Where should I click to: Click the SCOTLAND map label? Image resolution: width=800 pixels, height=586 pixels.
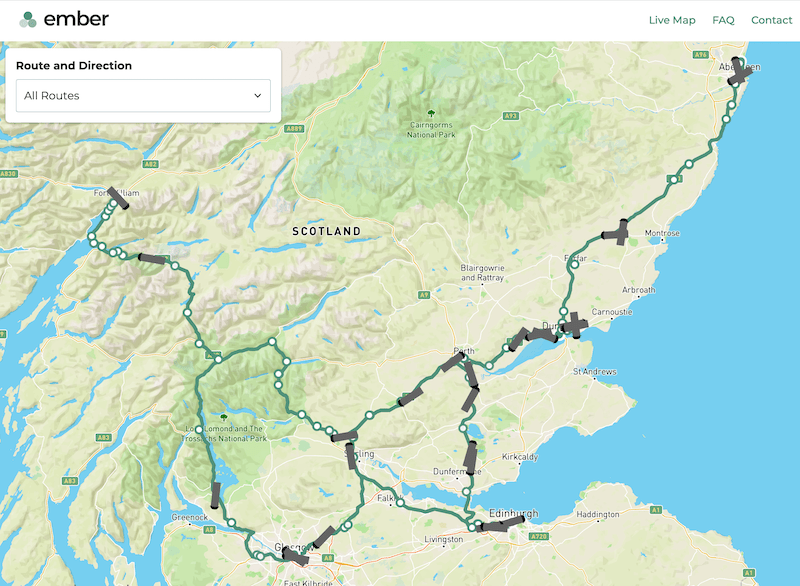(x=326, y=231)
